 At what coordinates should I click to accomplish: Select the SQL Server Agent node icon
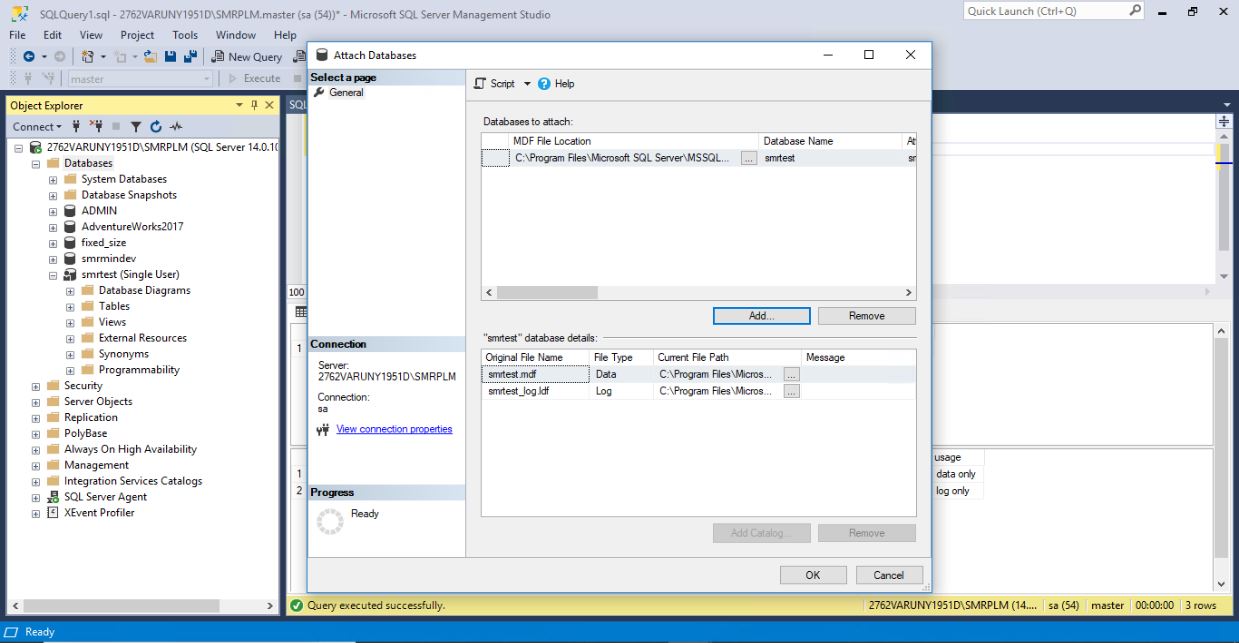[53, 497]
